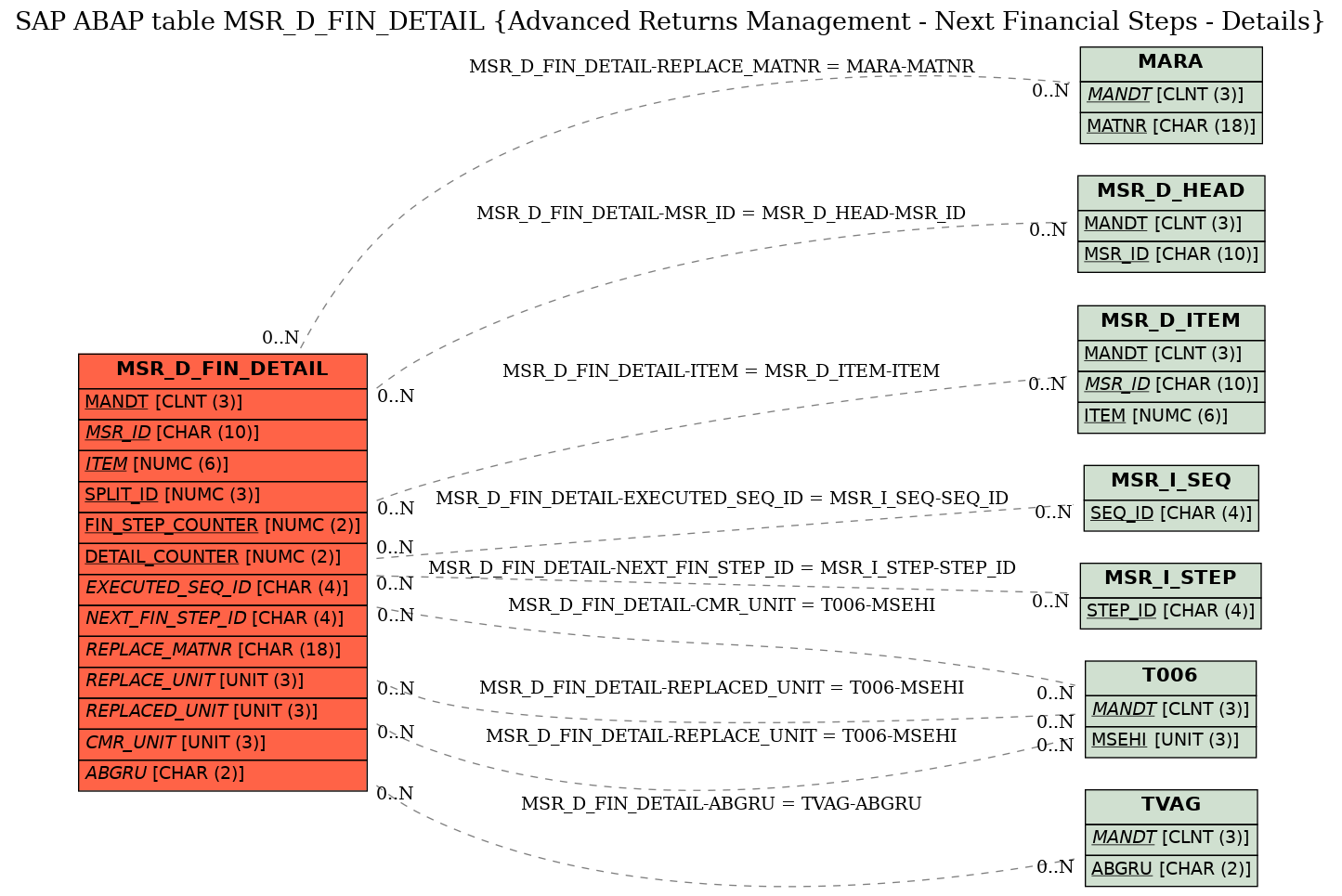Select MANDT field in MSR_D_ITEM table
The width and height of the screenshot is (1342, 896).
[x=1170, y=355]
